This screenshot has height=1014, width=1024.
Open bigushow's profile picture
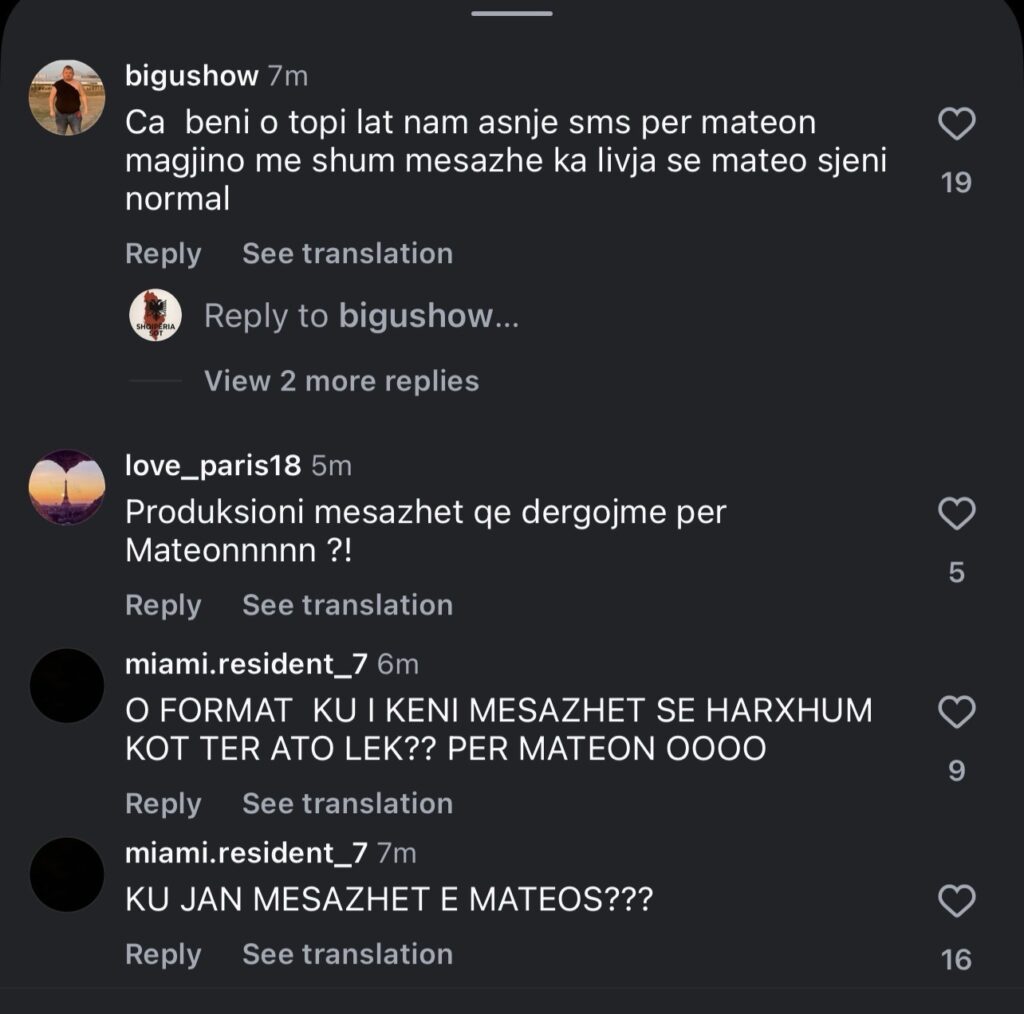click(x=67, y=97)
